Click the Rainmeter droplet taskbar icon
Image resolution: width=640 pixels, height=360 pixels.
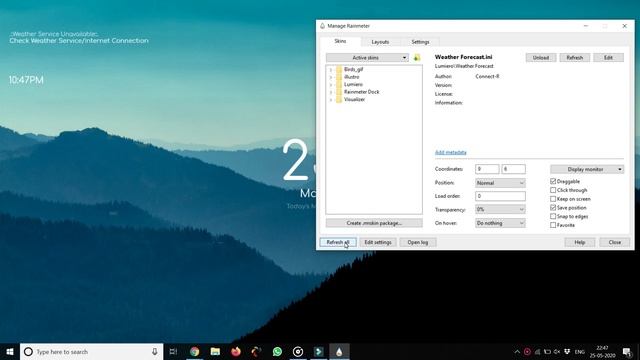tap(339, 351)
